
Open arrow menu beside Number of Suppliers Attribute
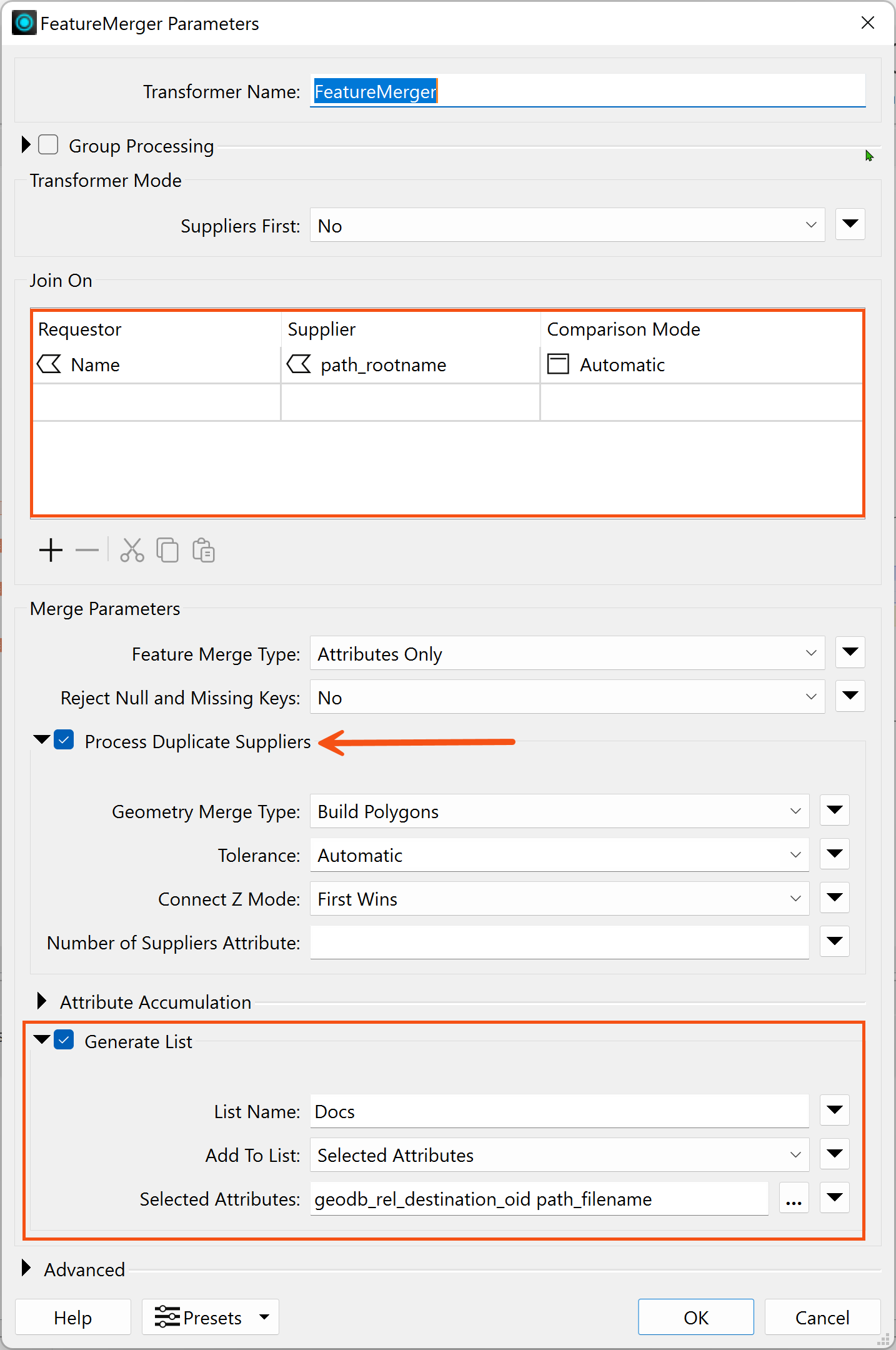pos(834,941)
